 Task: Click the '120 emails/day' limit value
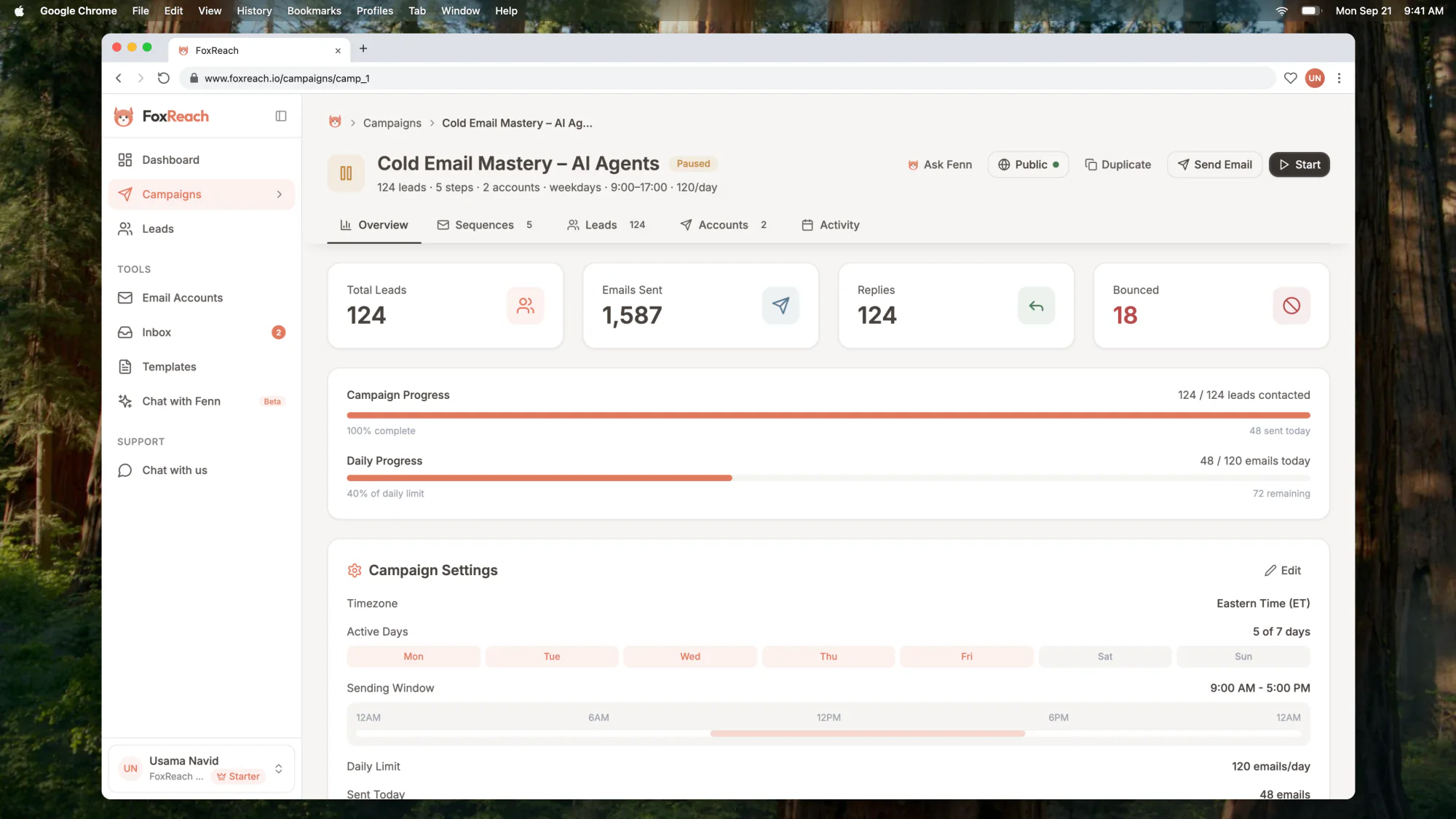[x=1271, y=767]
